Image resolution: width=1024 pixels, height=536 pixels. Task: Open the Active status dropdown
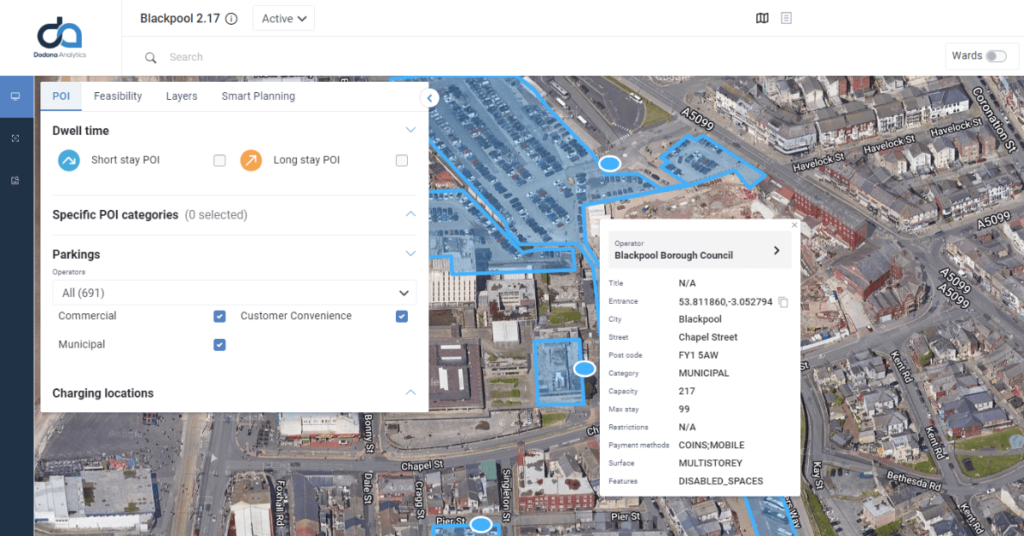coord(284,19)
